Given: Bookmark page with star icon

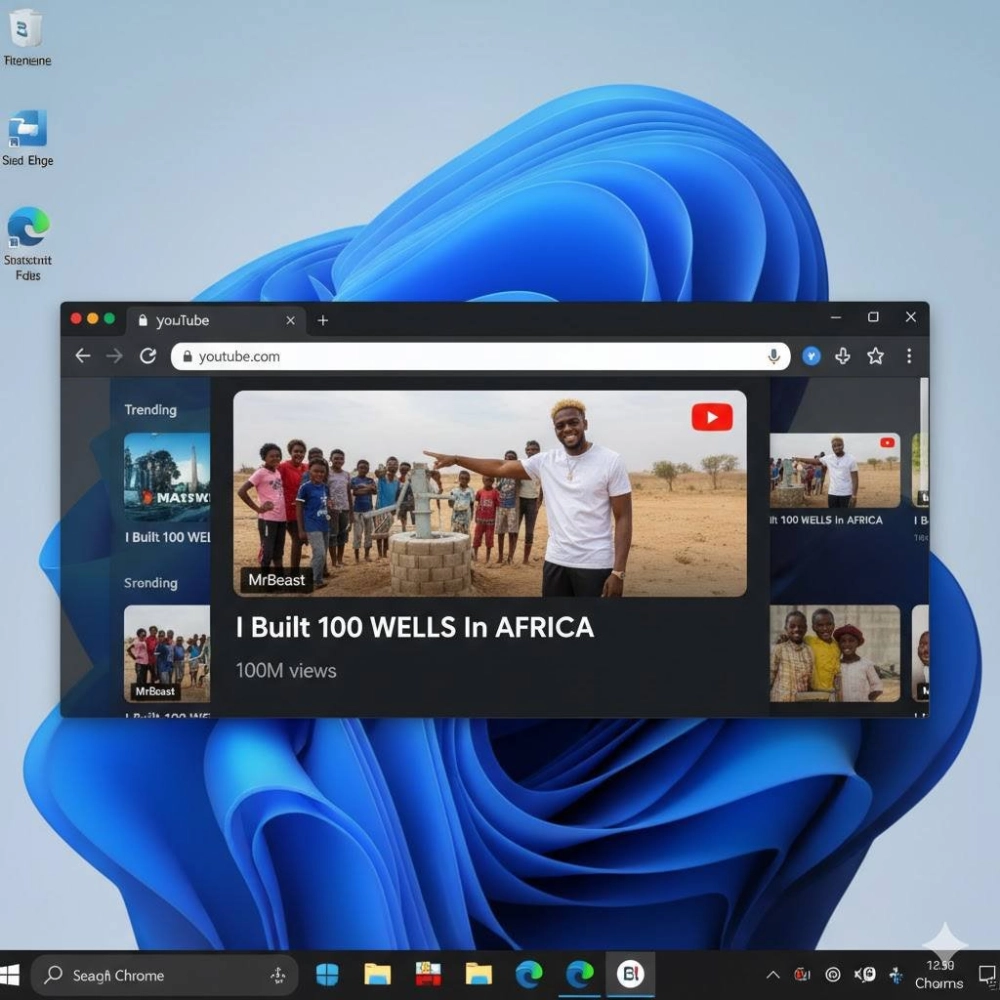Looking at the screenshot, I should [x=875, y=356].
